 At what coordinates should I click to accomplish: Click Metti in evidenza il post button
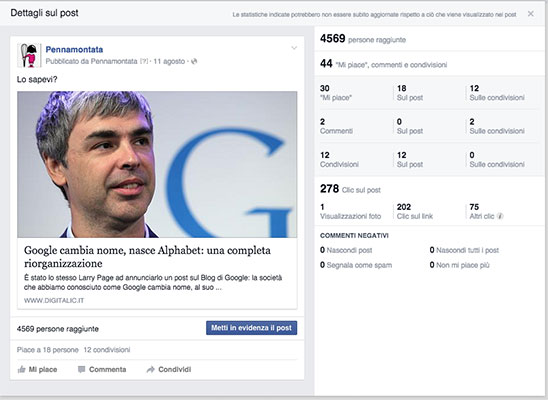[251, 328]
